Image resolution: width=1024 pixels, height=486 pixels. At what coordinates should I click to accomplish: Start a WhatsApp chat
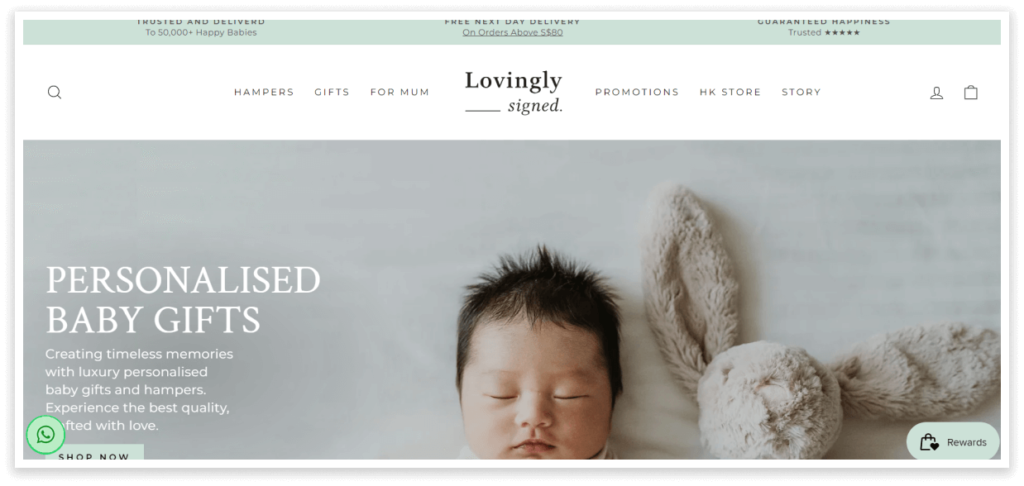click(x=46, y=435)
